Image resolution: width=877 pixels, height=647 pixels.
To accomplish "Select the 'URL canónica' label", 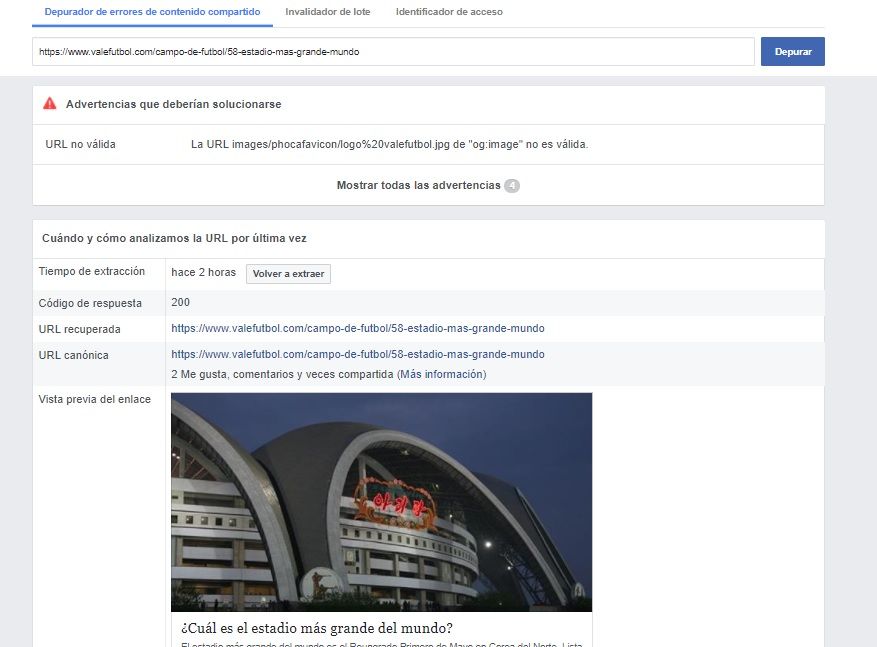I will click(73, 355).
